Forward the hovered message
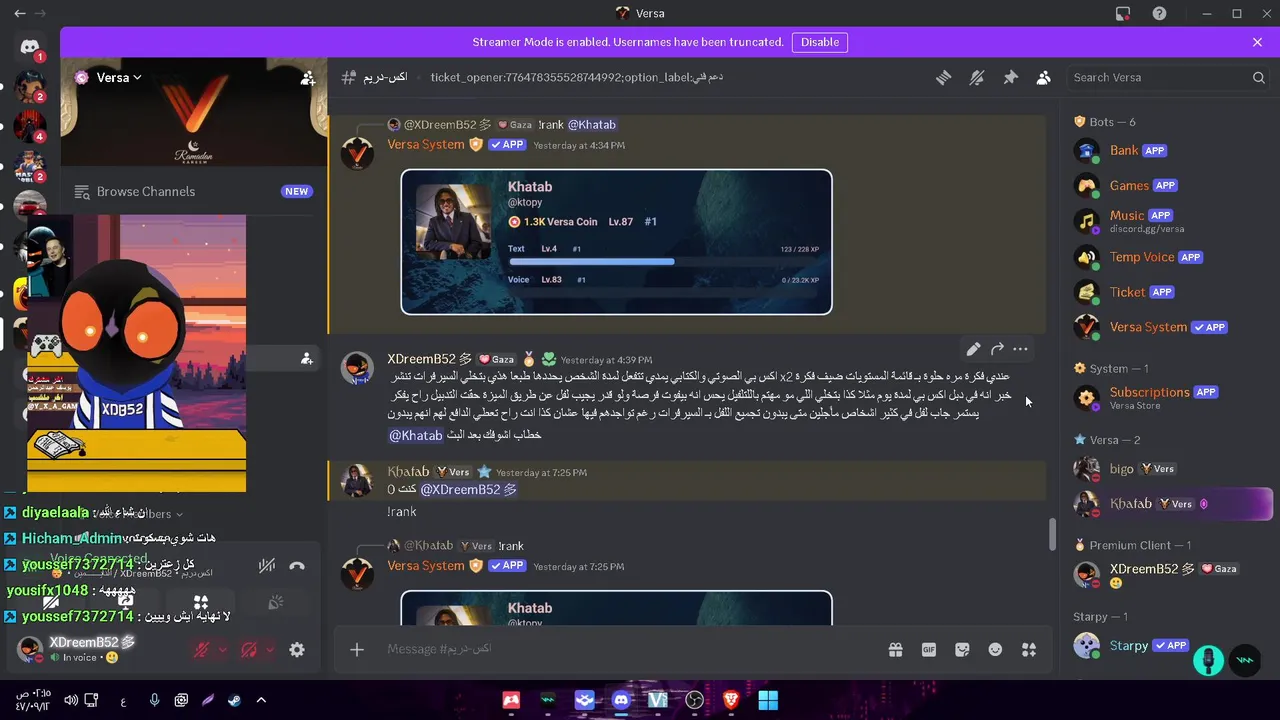The image size is (1280, 720). (x=997, y=349)
